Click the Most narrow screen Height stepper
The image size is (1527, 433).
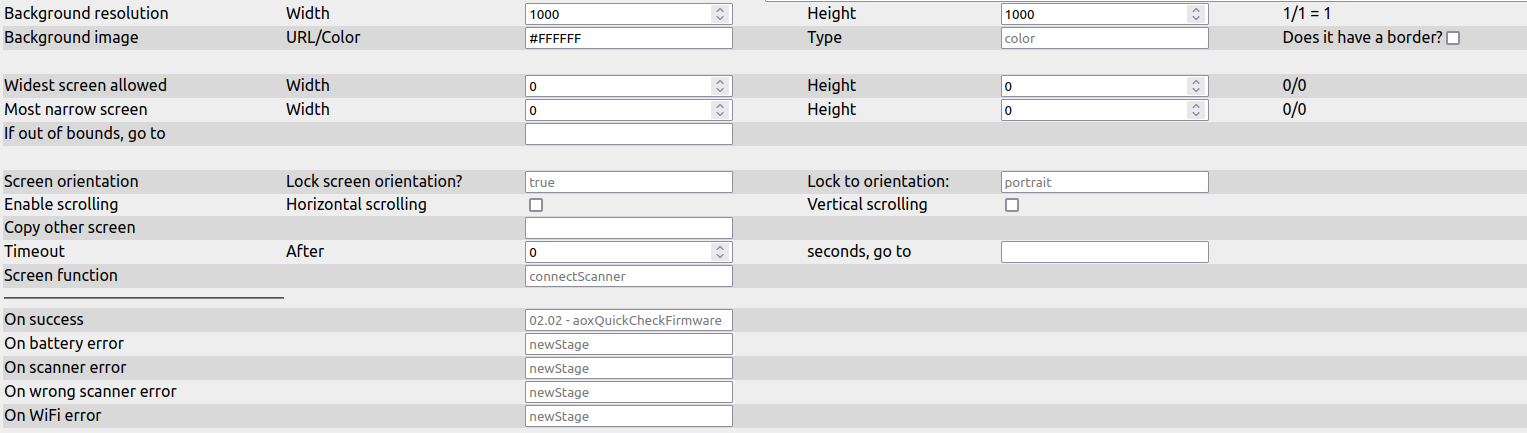tap(1195, 110)
